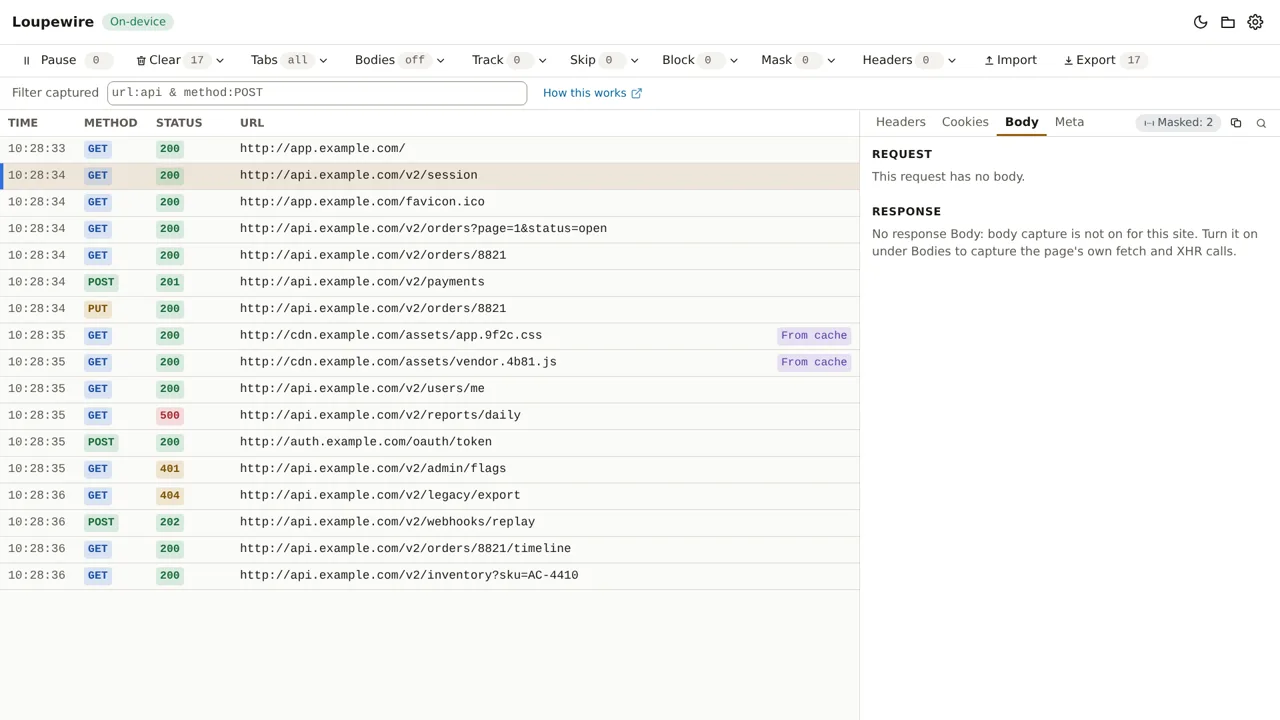Open the How this works link
1280x720 pixels.
[592, 93]
